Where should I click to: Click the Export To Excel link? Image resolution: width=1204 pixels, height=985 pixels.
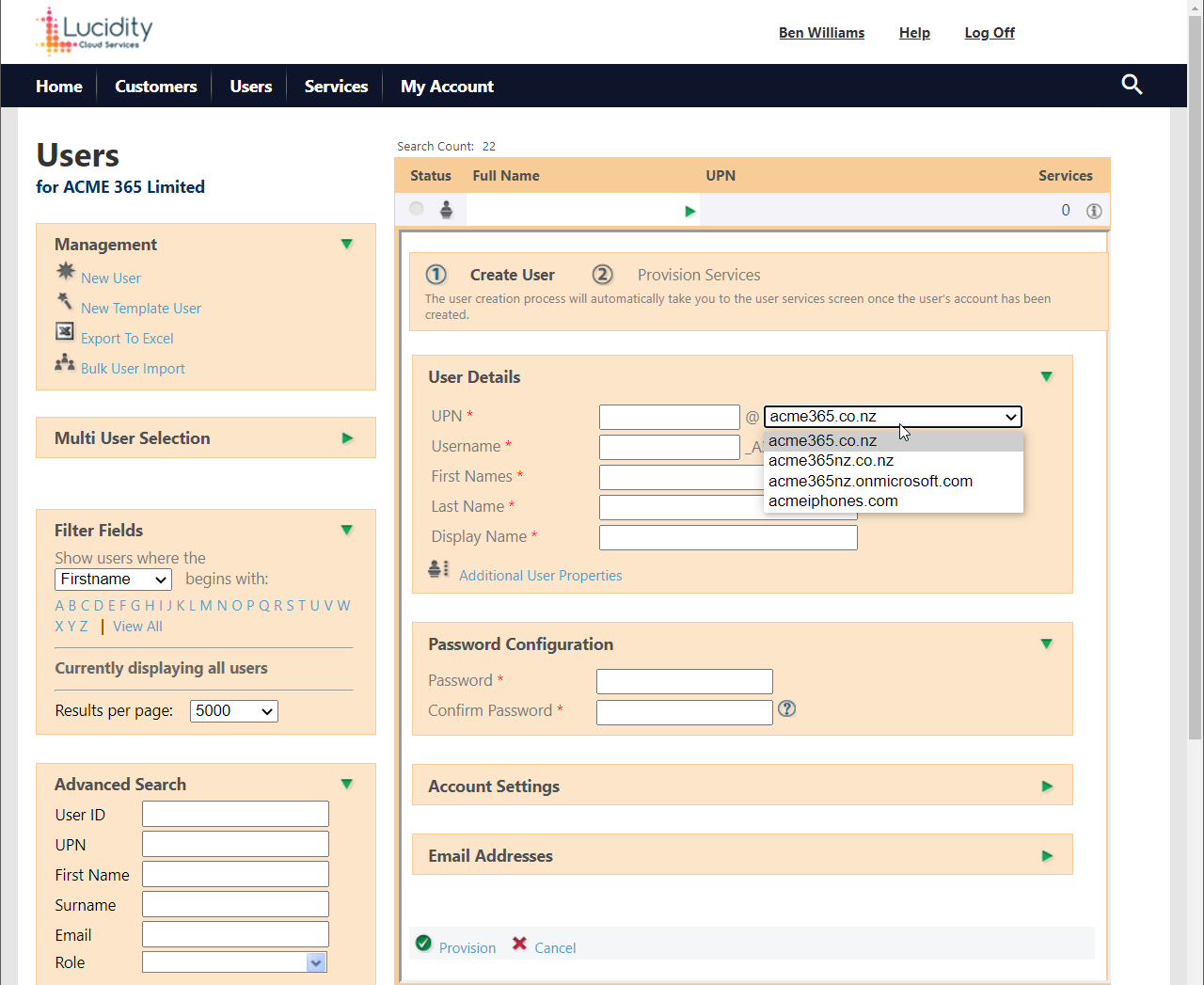click(x=127, y=339)
